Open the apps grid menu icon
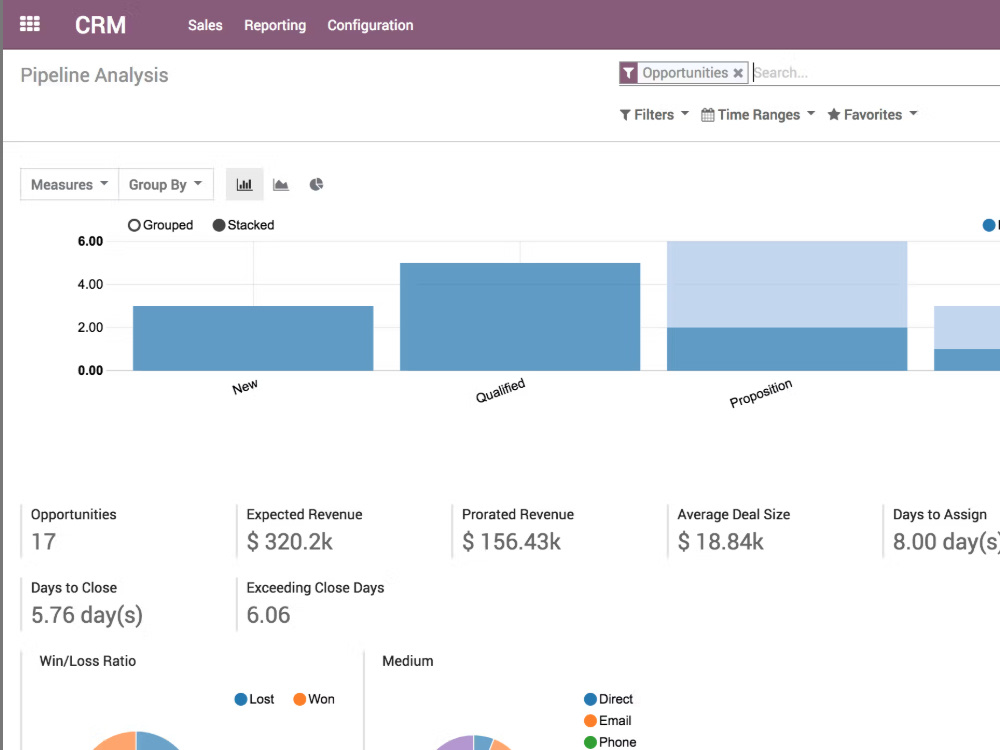 [30, 24]
